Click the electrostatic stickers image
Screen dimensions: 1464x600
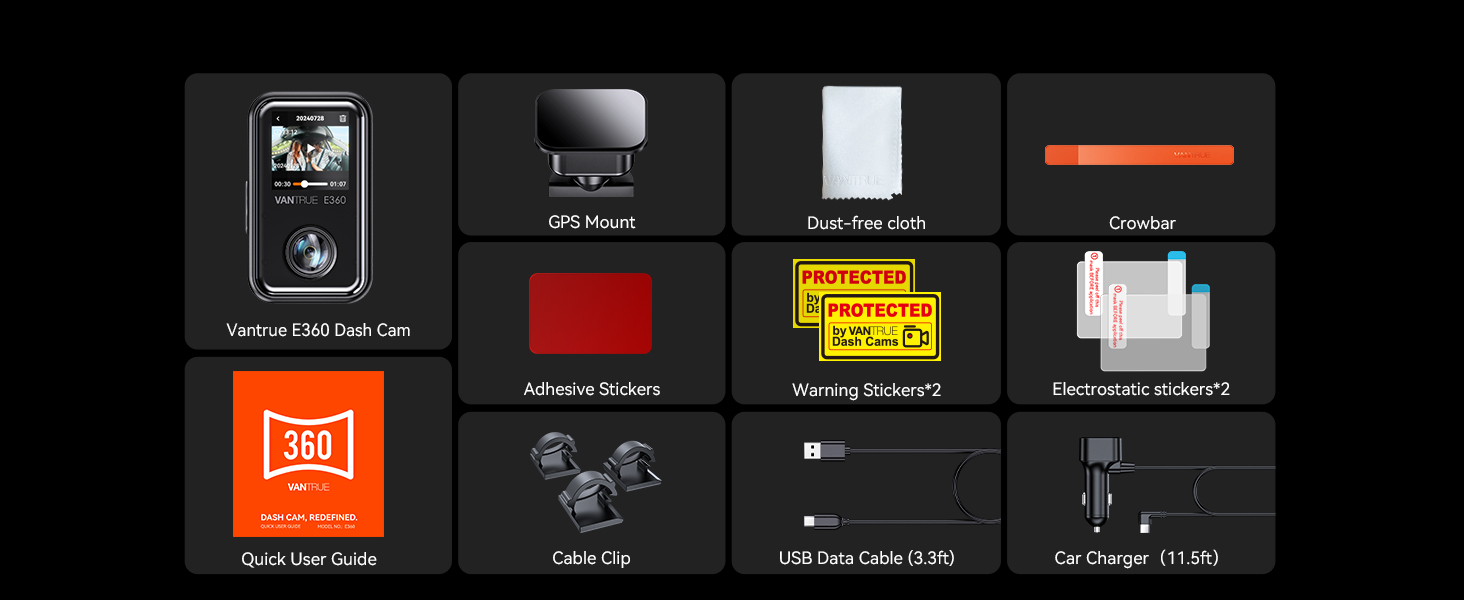(x=1143, y=311)
